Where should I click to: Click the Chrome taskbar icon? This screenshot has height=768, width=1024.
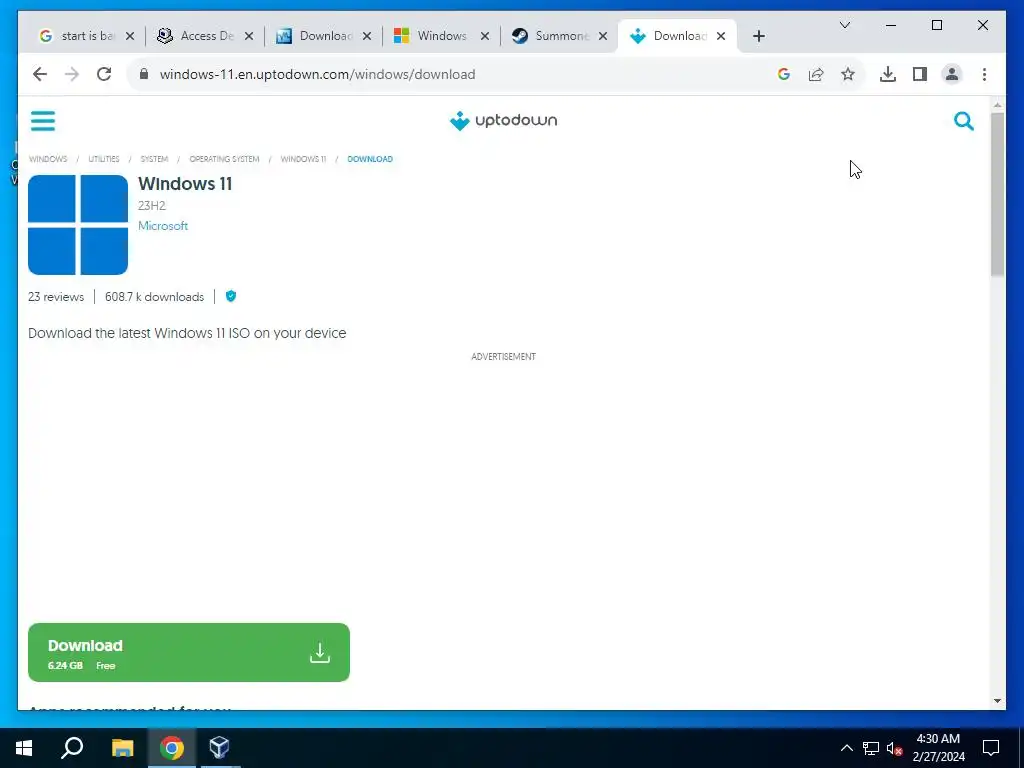pos(172,748)
